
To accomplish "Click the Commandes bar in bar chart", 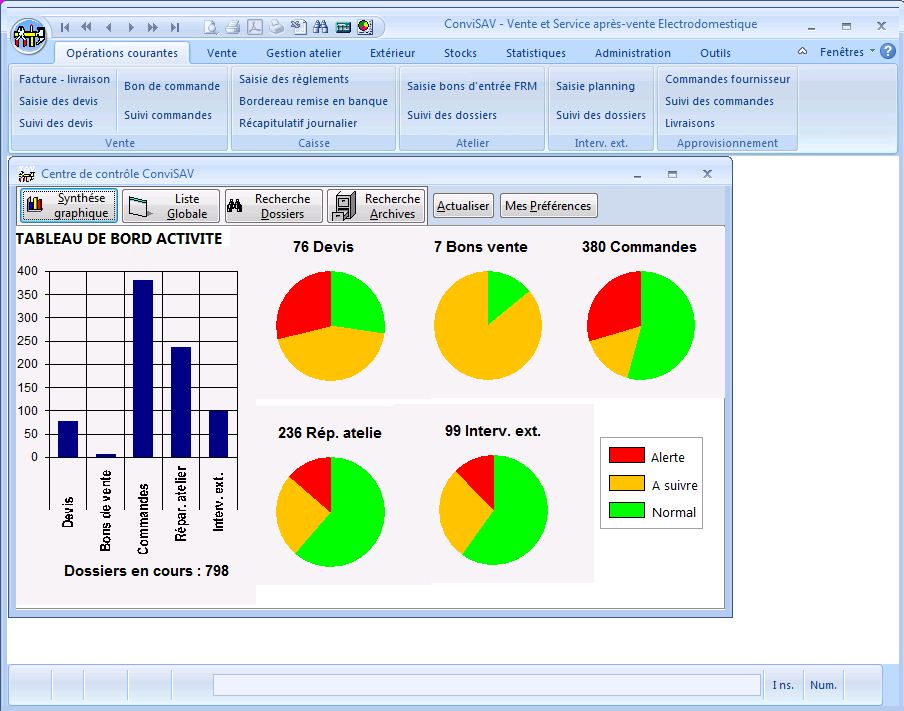I will [143, 368].
